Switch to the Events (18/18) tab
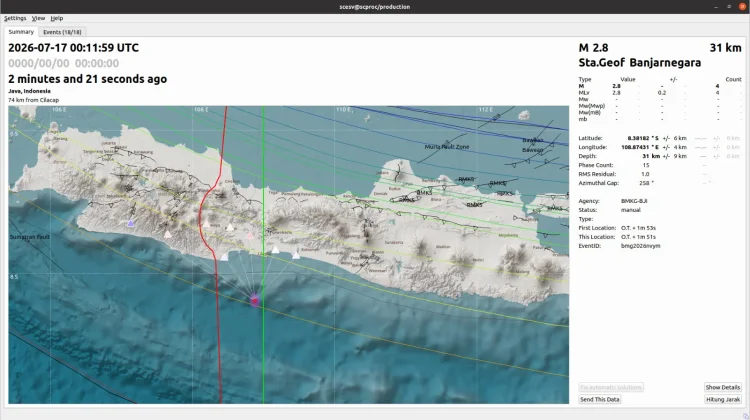This screenshot has width=750, height=420. pos(62,32)
